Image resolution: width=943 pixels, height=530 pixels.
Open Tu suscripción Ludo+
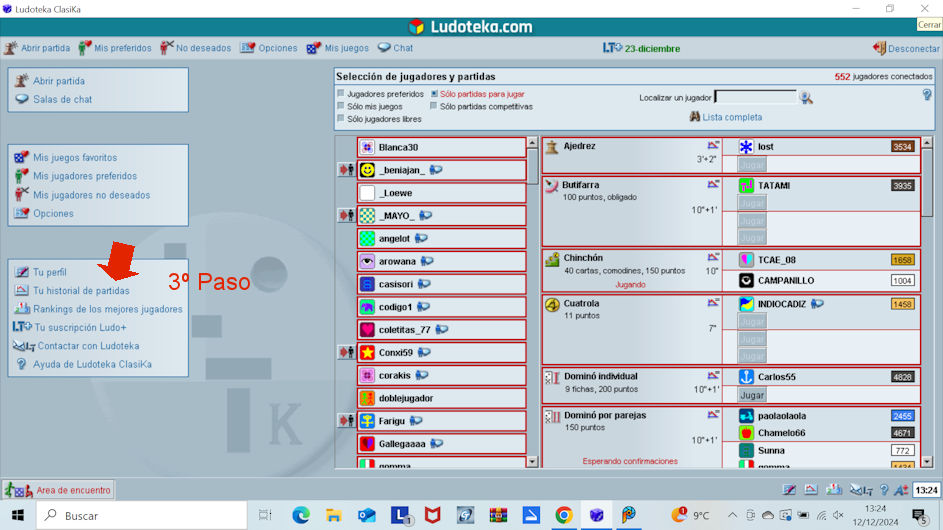(x=70, y=327)
